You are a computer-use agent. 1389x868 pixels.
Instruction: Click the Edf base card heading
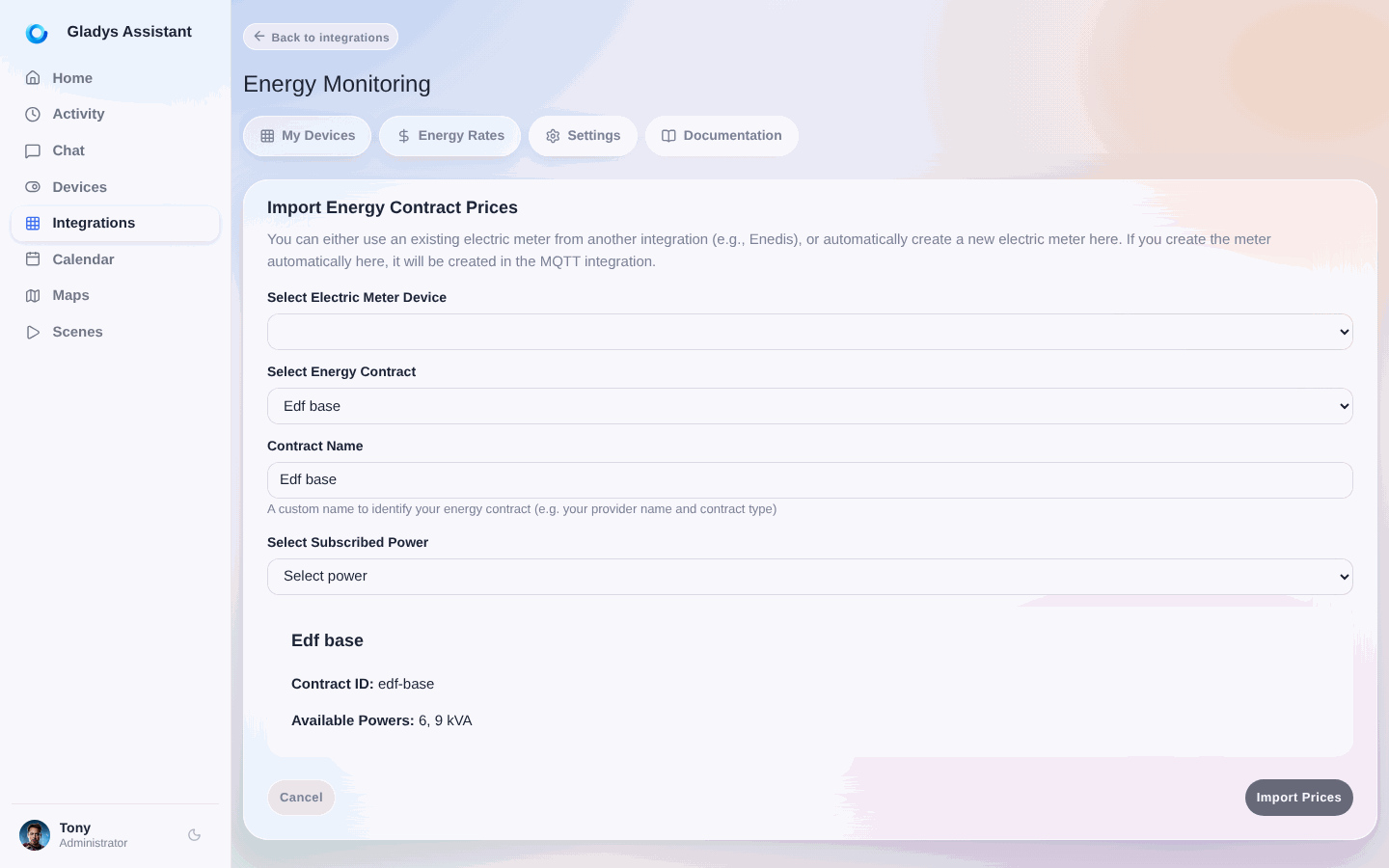click(327, 640)
